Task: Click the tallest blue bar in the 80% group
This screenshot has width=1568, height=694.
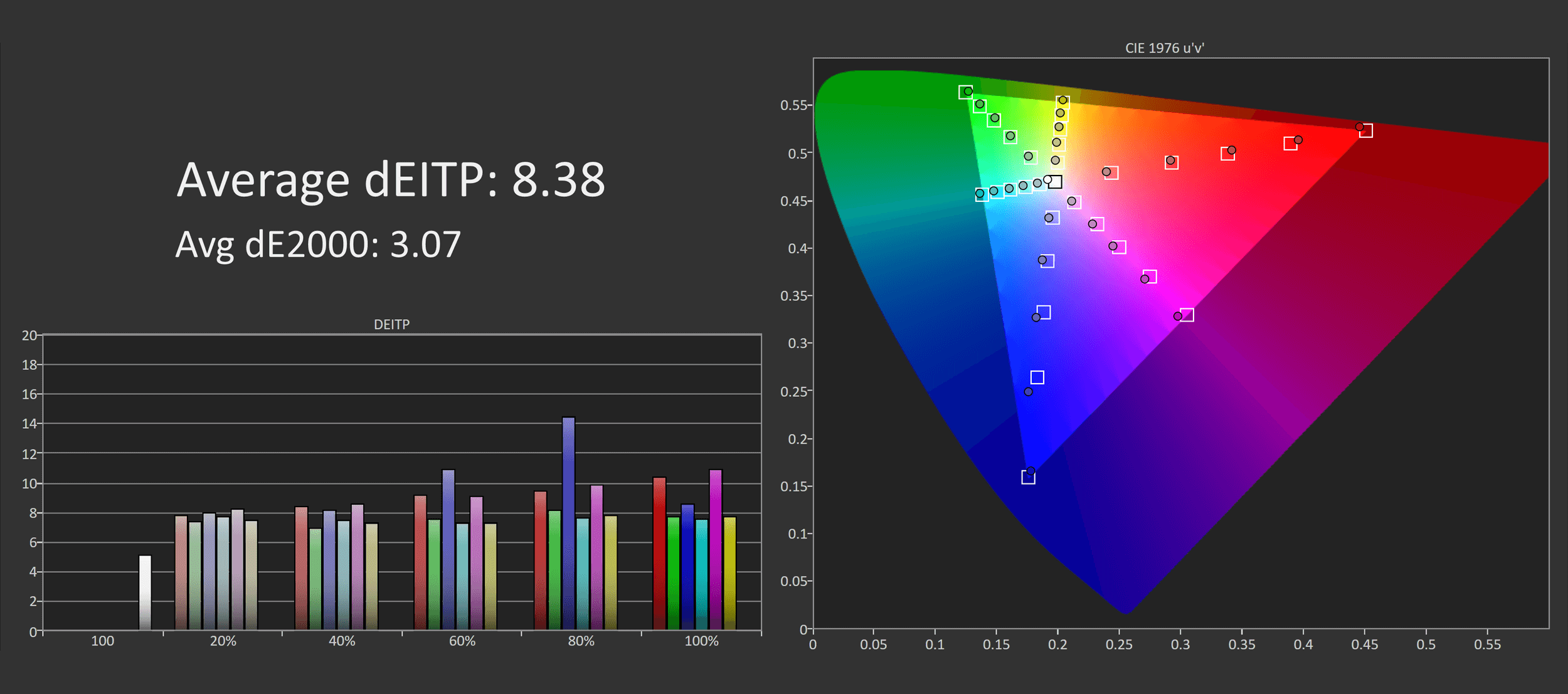Action: (x=568, y=523)
